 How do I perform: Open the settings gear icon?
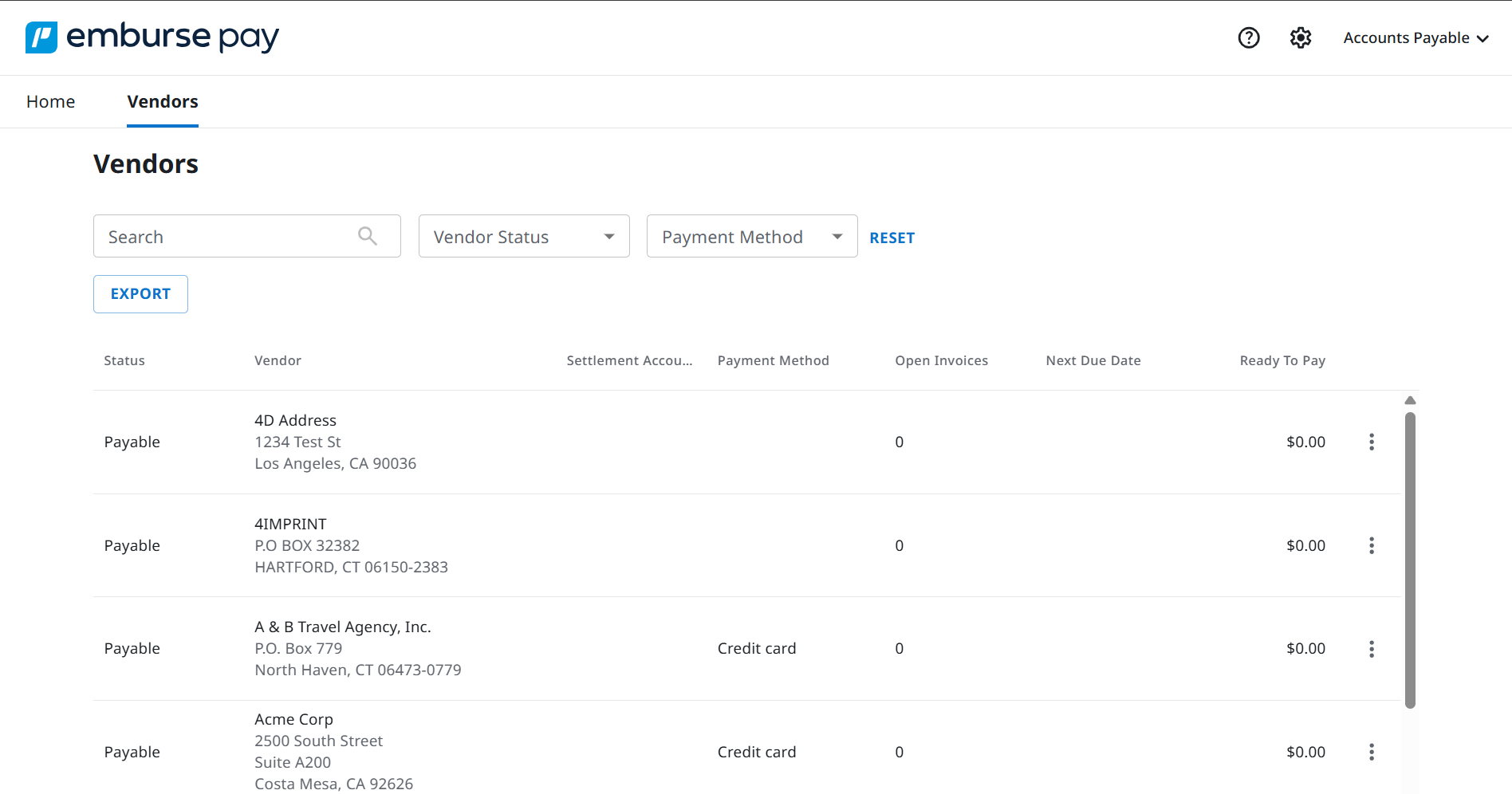point(1301,37)
